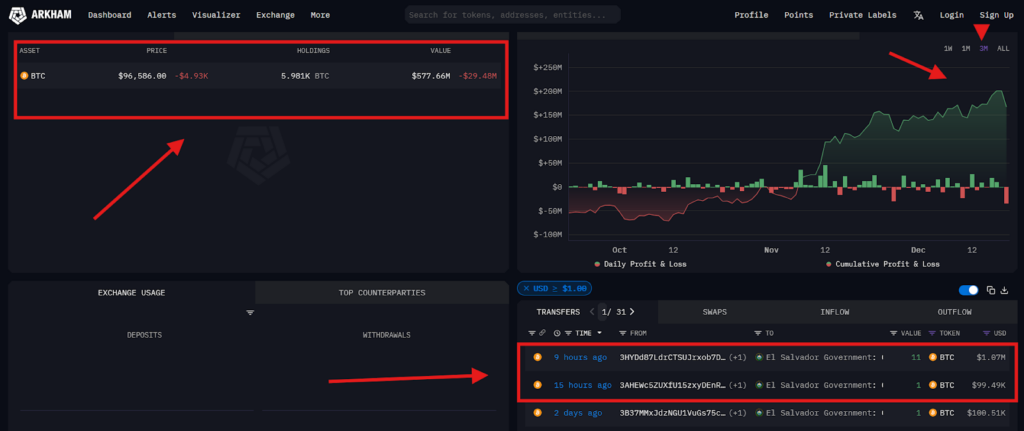Toggle Cumulative Profit & Loss legend
Image resolution: width=1024 pixels, height=431 pixels.
click(882, 264)
